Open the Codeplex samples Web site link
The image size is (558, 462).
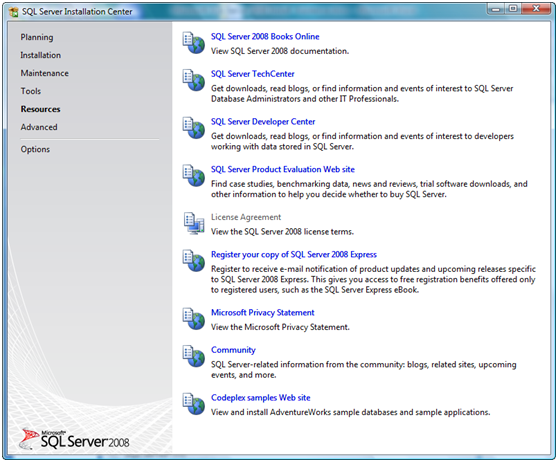(261, 398)
